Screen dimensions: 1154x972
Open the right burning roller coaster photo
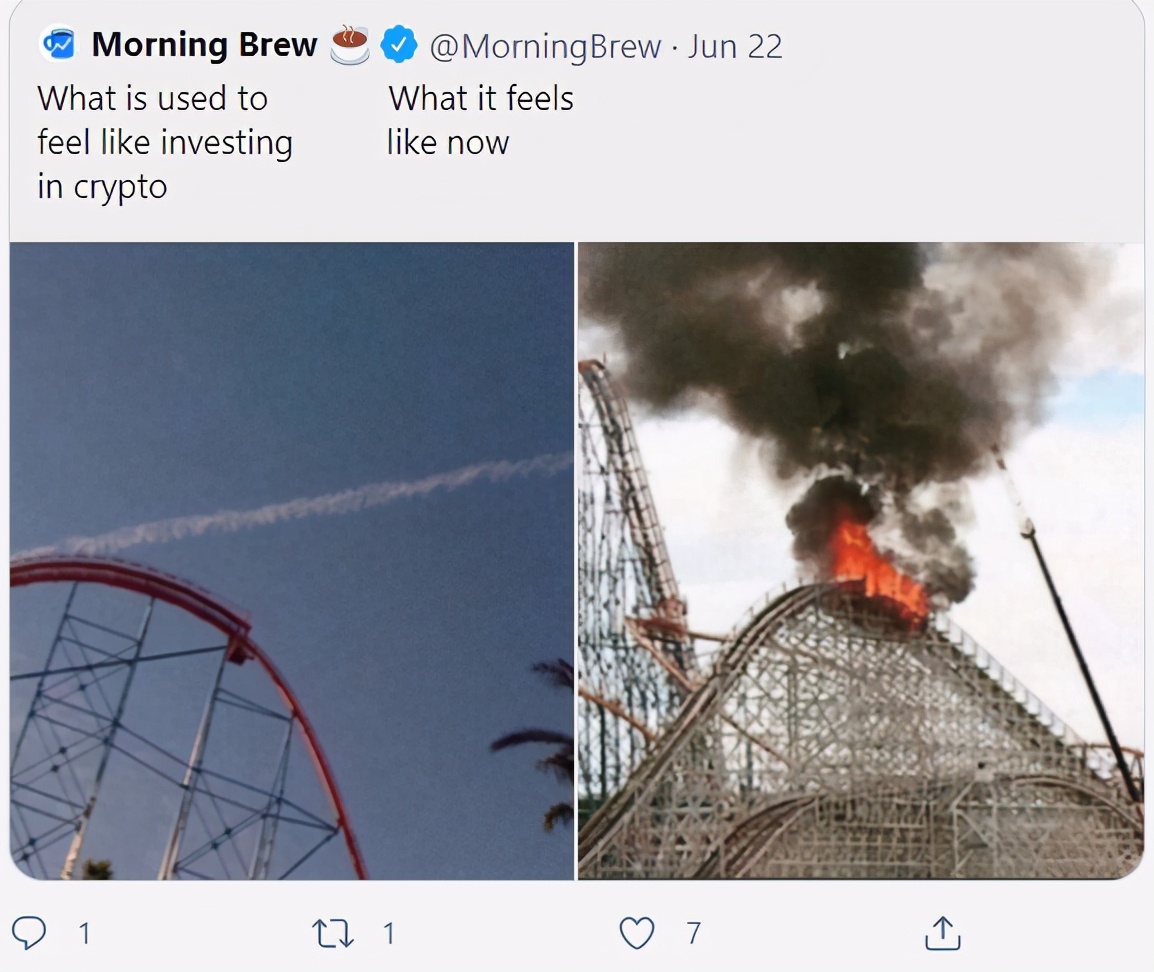pos(860,560)
